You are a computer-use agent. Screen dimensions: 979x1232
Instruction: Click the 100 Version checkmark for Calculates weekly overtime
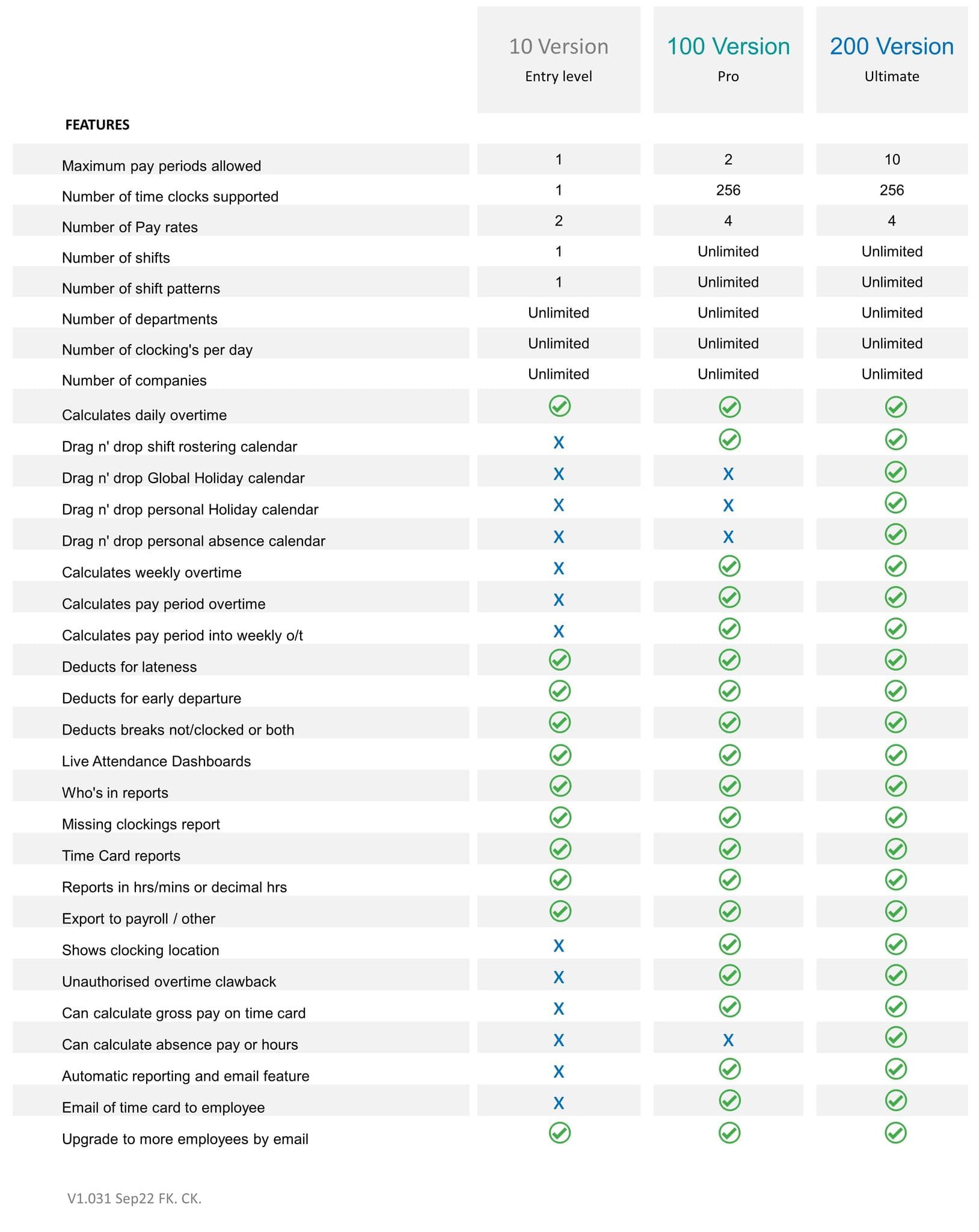tap(729, 566)
